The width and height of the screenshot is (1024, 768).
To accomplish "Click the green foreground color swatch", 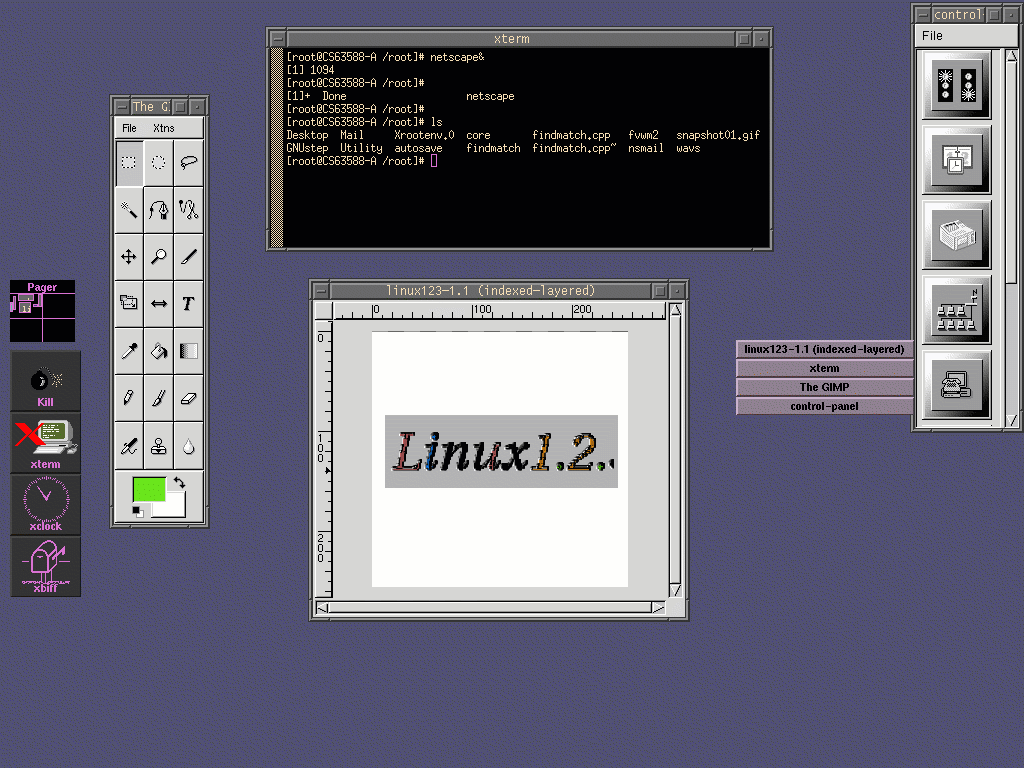I will coord(149,489).
